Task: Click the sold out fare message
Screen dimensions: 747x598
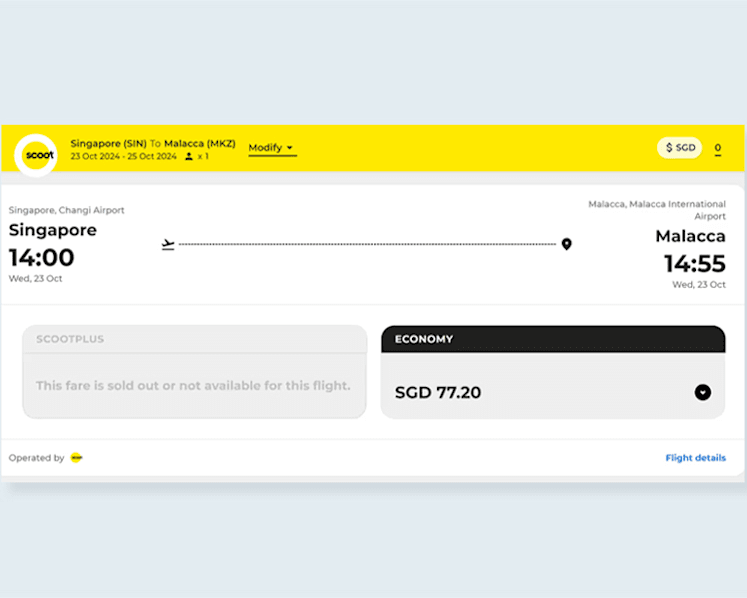Action: [x=193, y=385]
